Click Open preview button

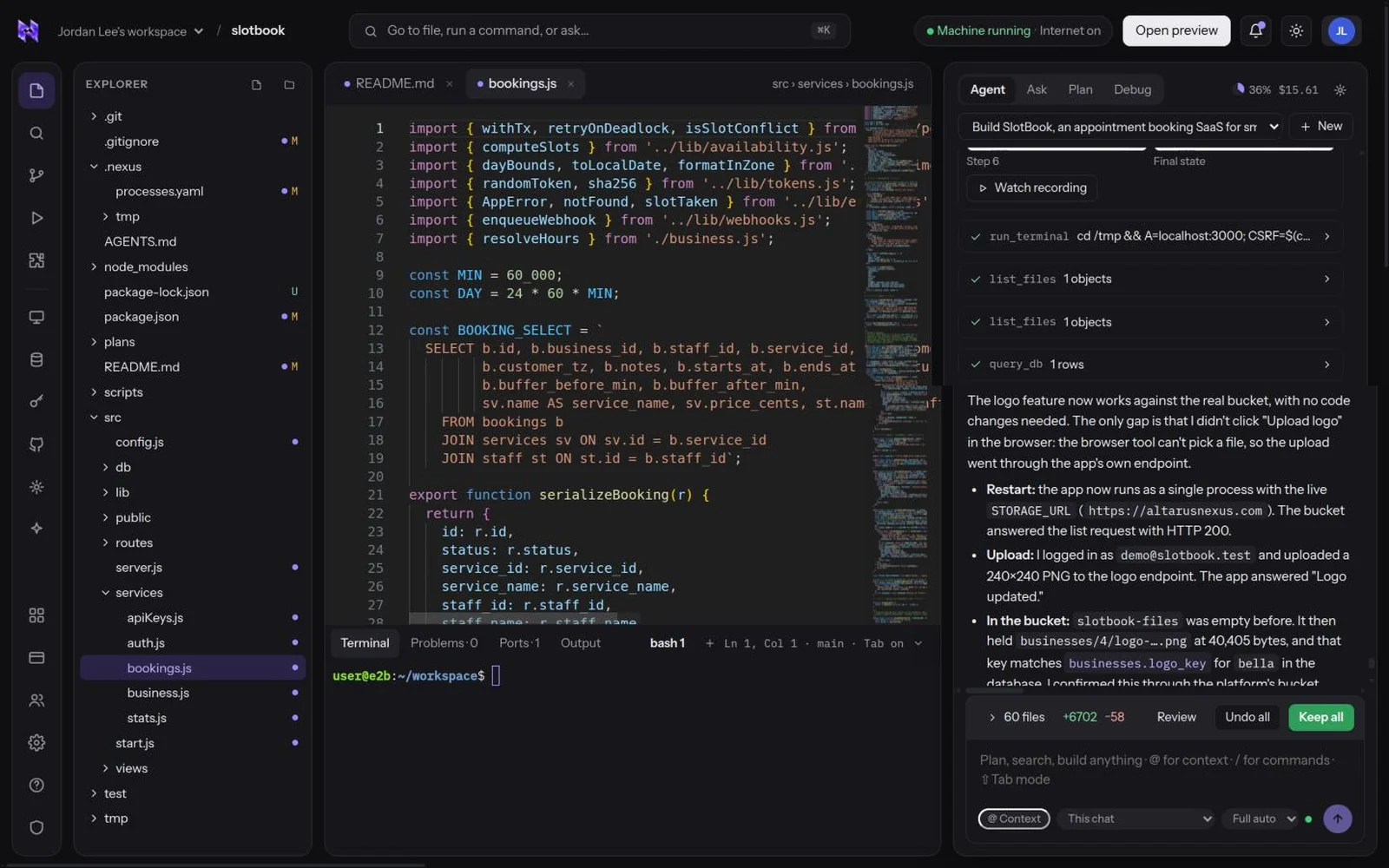[1176, 30]
